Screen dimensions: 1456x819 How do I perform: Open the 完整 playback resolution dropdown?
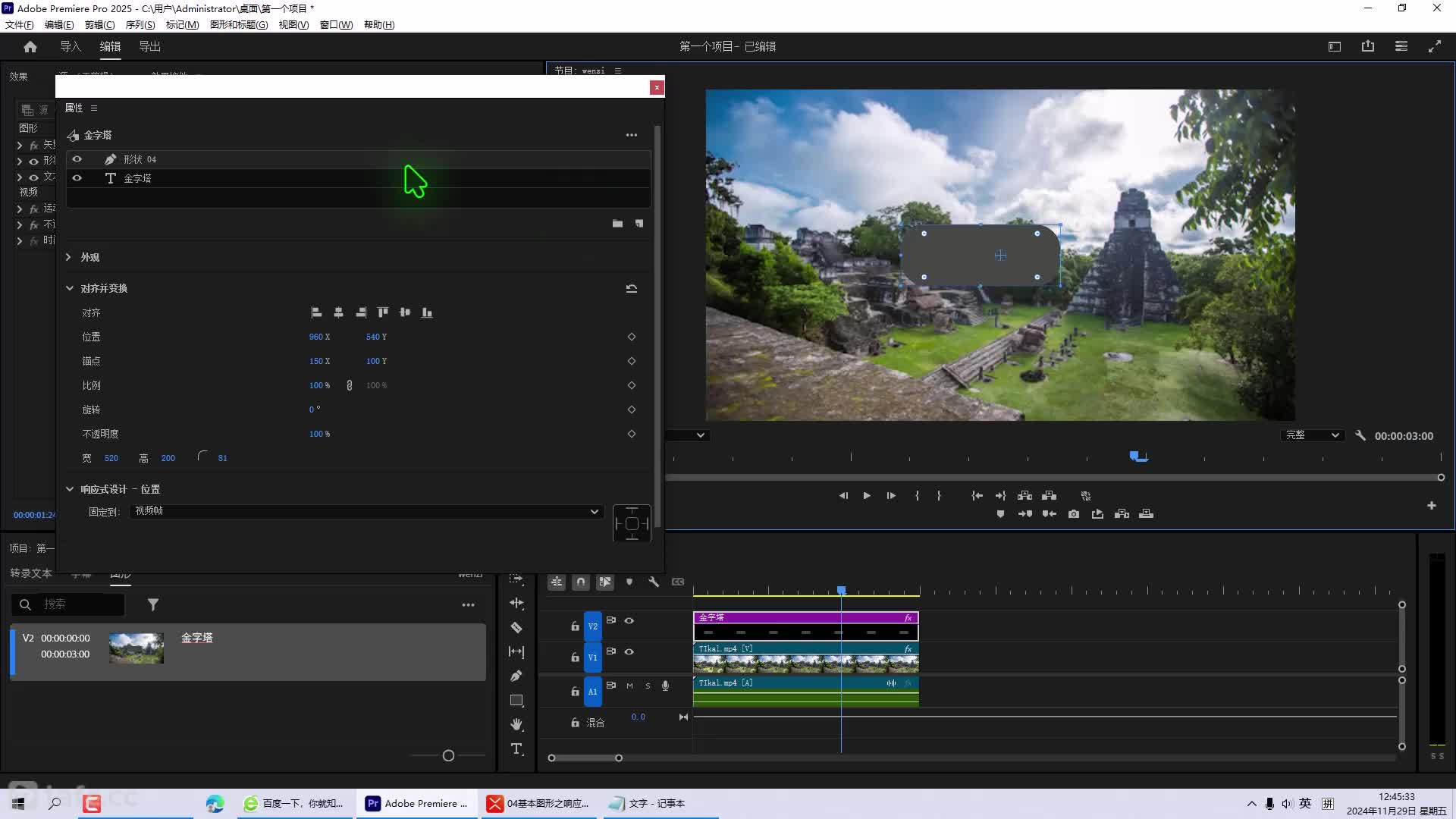pyautogui.click(x=1313, y=435)
